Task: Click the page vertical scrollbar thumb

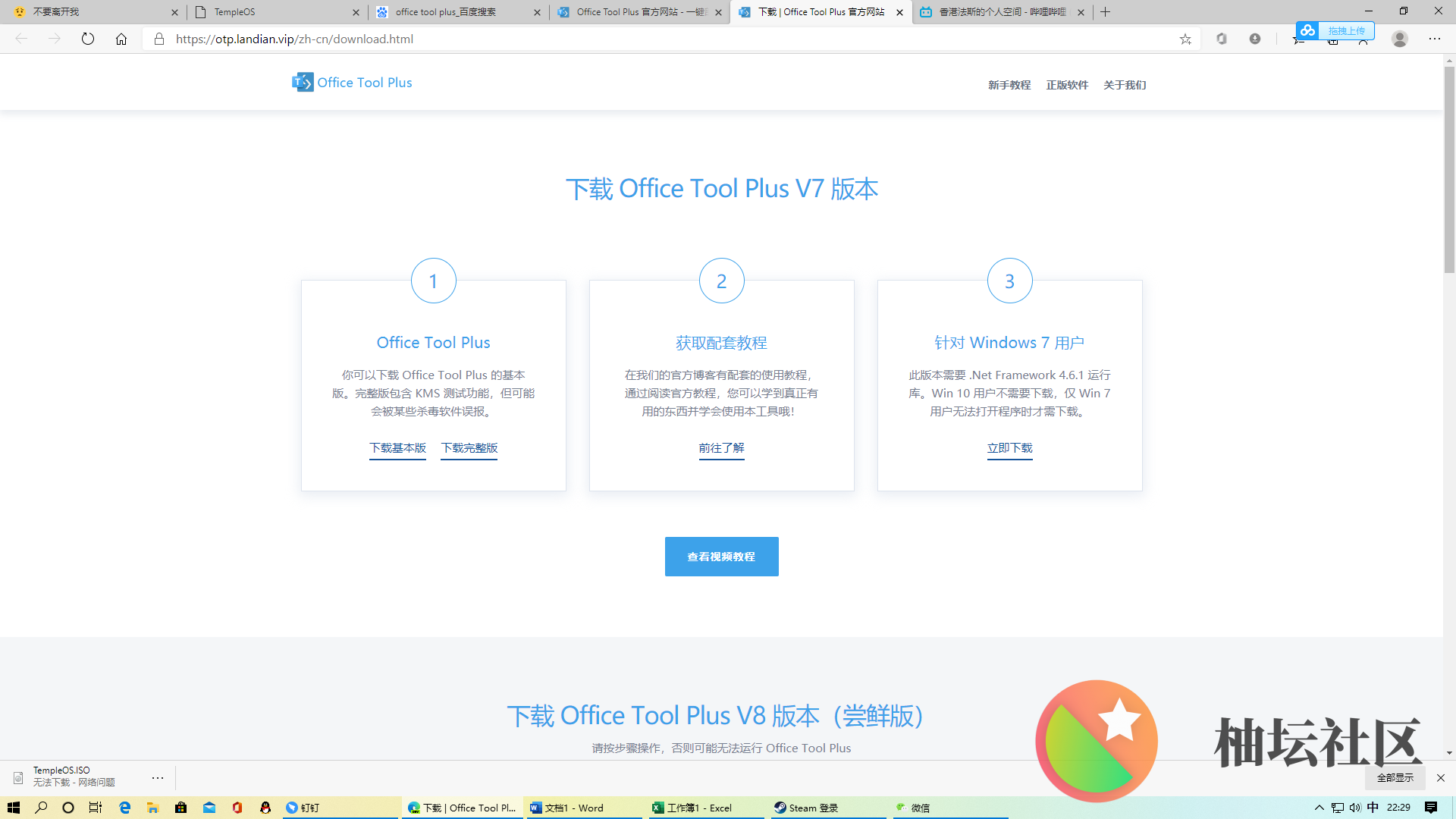Action: (x=1449, y=169)
